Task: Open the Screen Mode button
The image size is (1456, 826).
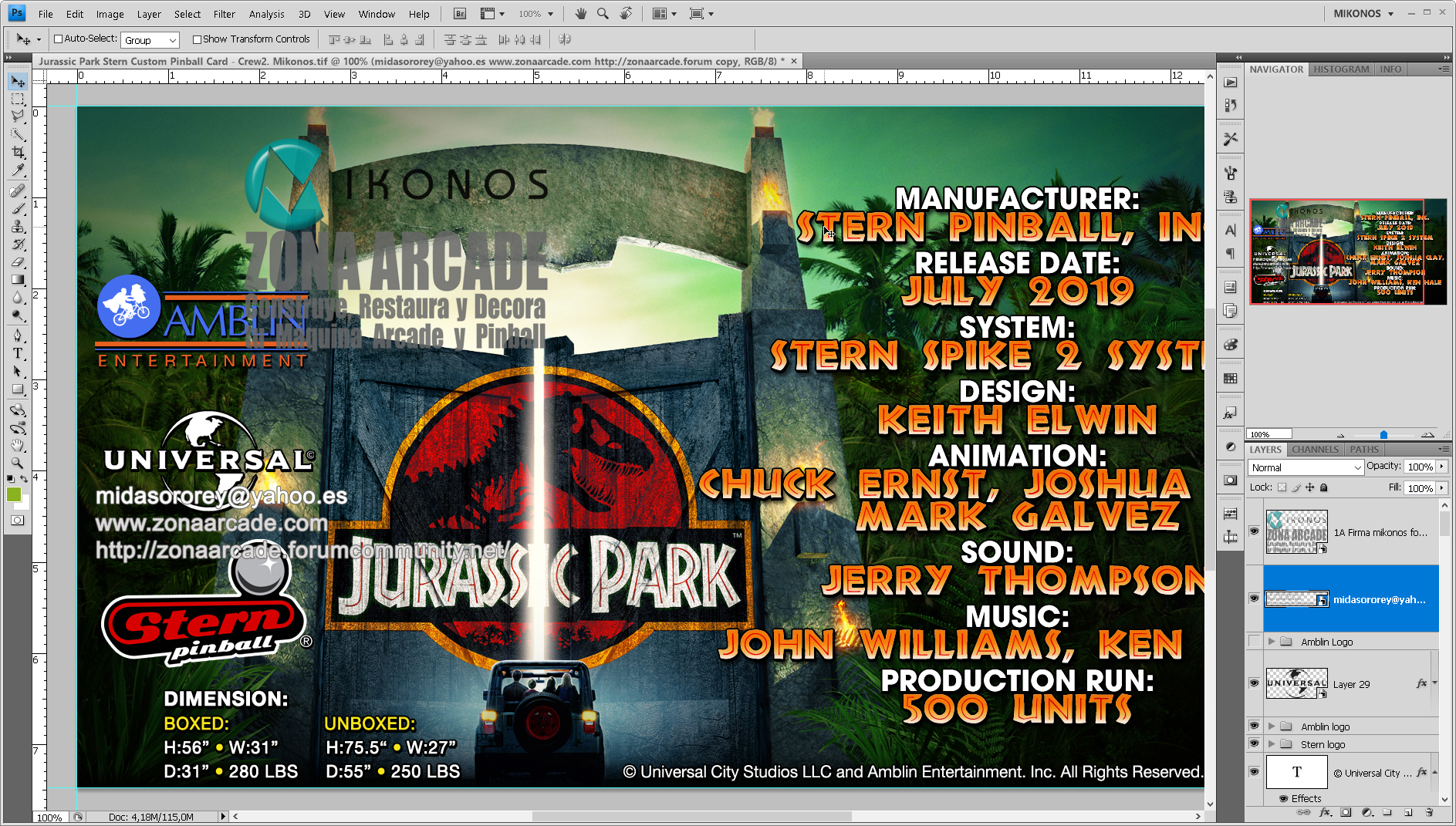Action: [x=701, y=14]
